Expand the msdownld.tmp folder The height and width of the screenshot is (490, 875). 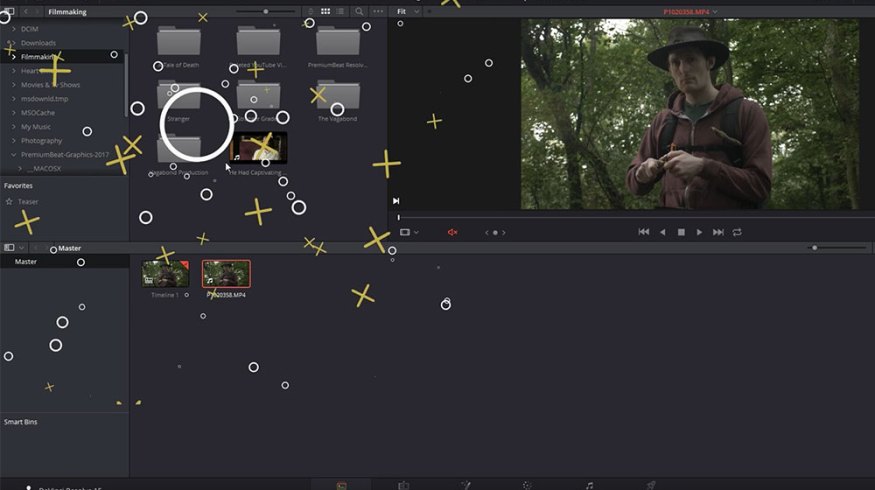coord(13,99)
